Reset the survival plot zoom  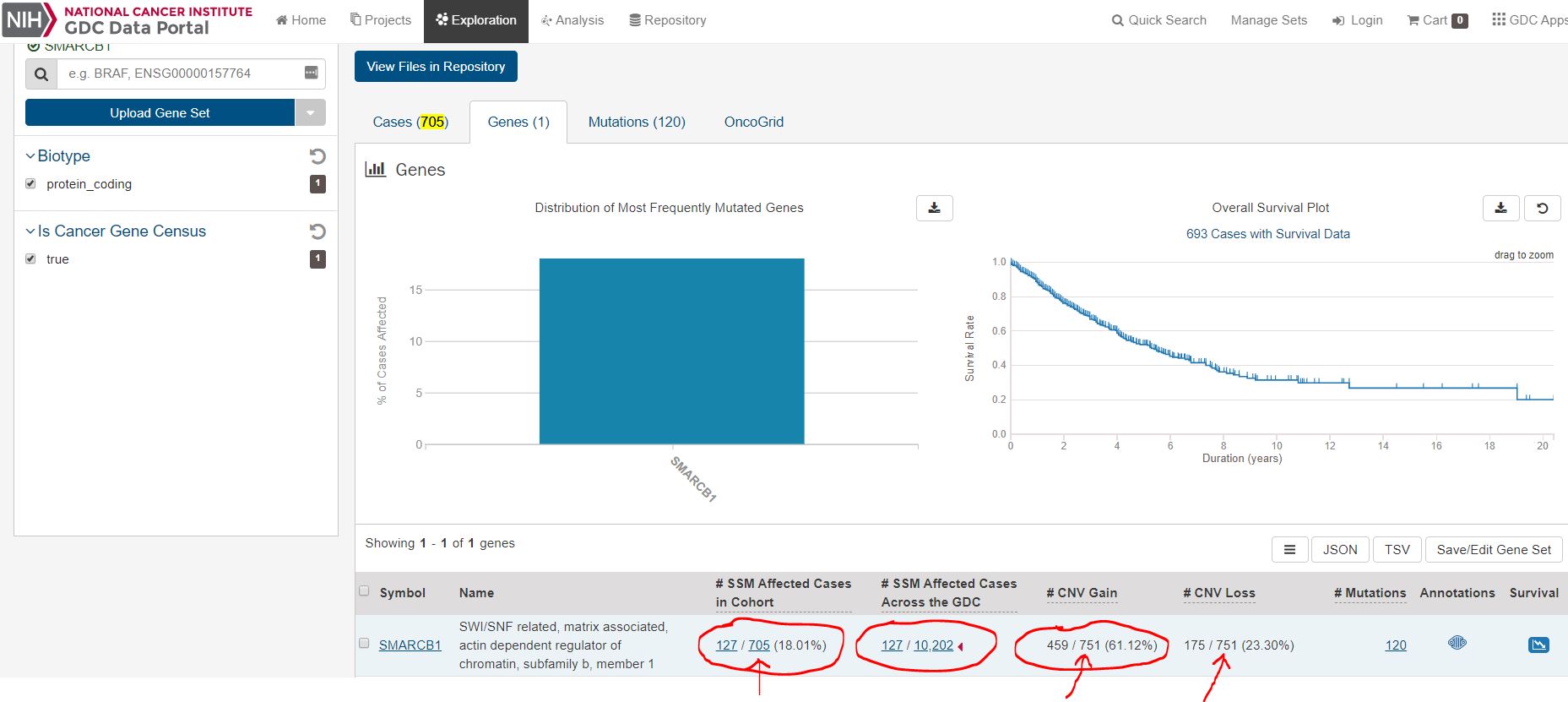click(x=1543, y=208)
